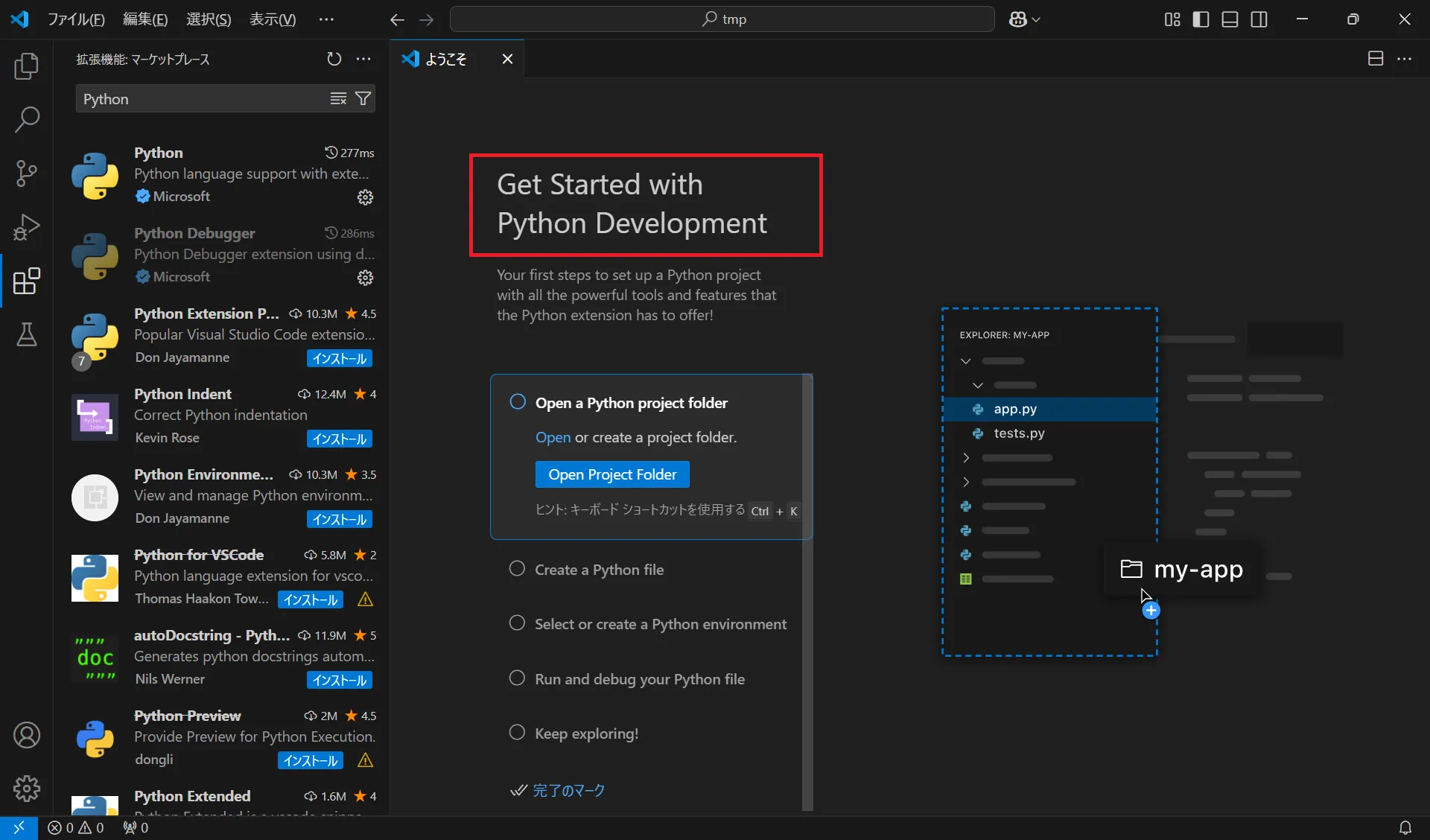The height and width of the screenshot is (840, 1430).
Task: Click the Open Project Folder button
Action: tap(612, 474)
